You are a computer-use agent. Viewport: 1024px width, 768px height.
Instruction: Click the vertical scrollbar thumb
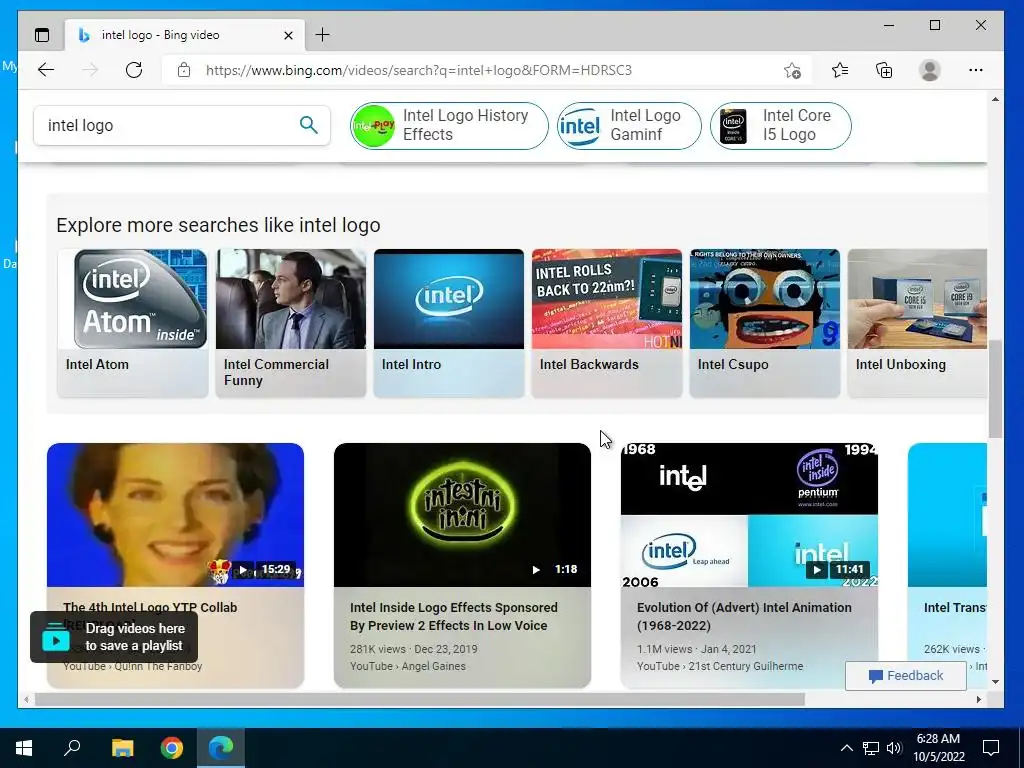[x=995, y=389]
